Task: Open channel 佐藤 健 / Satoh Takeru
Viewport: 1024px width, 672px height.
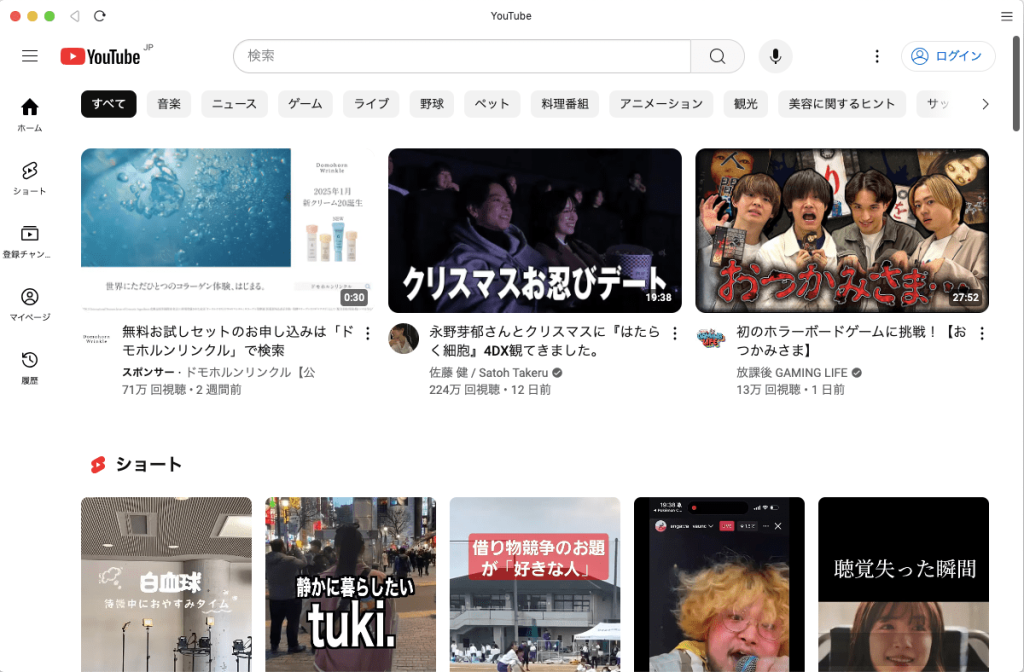Action: [488, 372]
